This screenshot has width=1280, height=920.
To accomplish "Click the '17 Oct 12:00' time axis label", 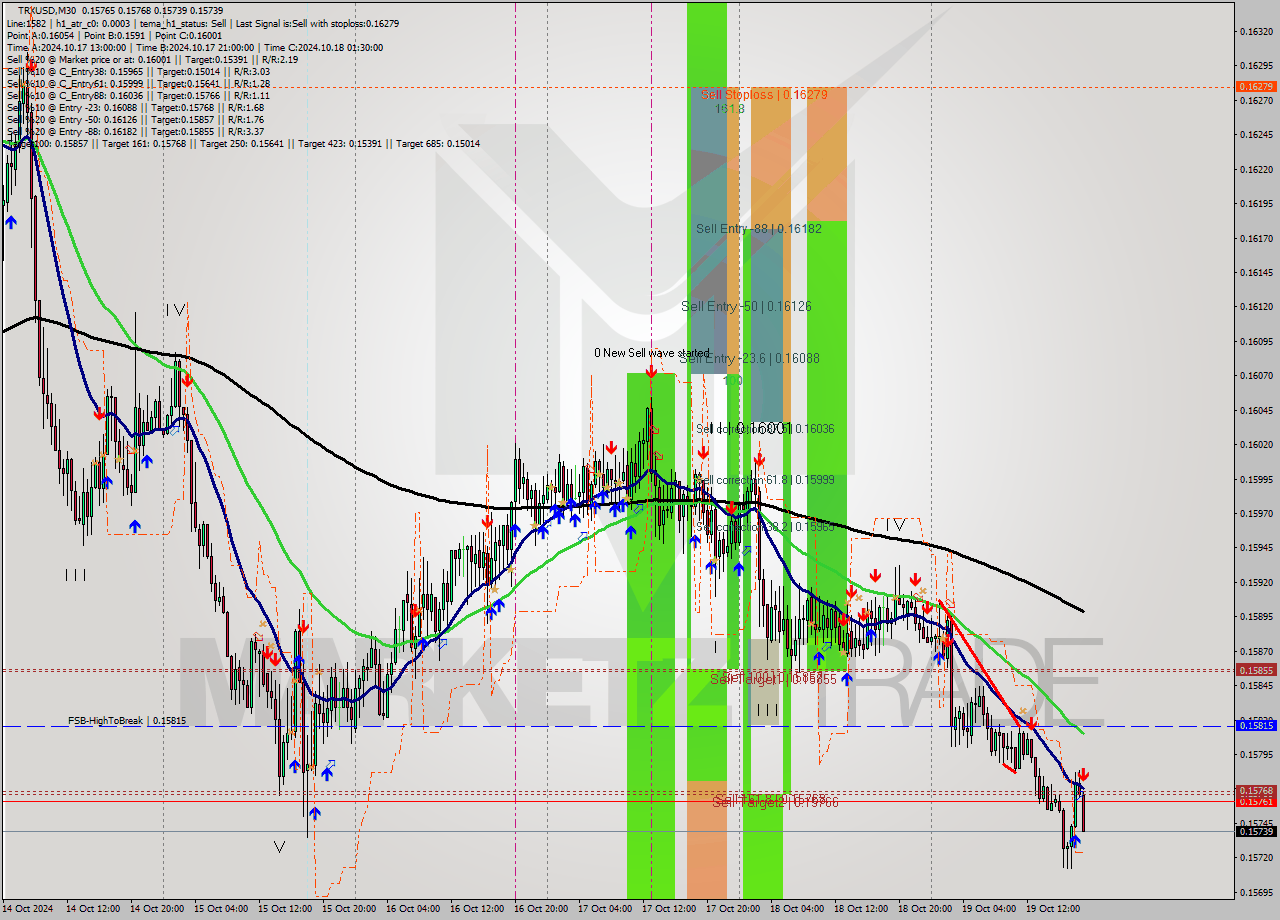I will pyautogui.click(x=668, y=909).
